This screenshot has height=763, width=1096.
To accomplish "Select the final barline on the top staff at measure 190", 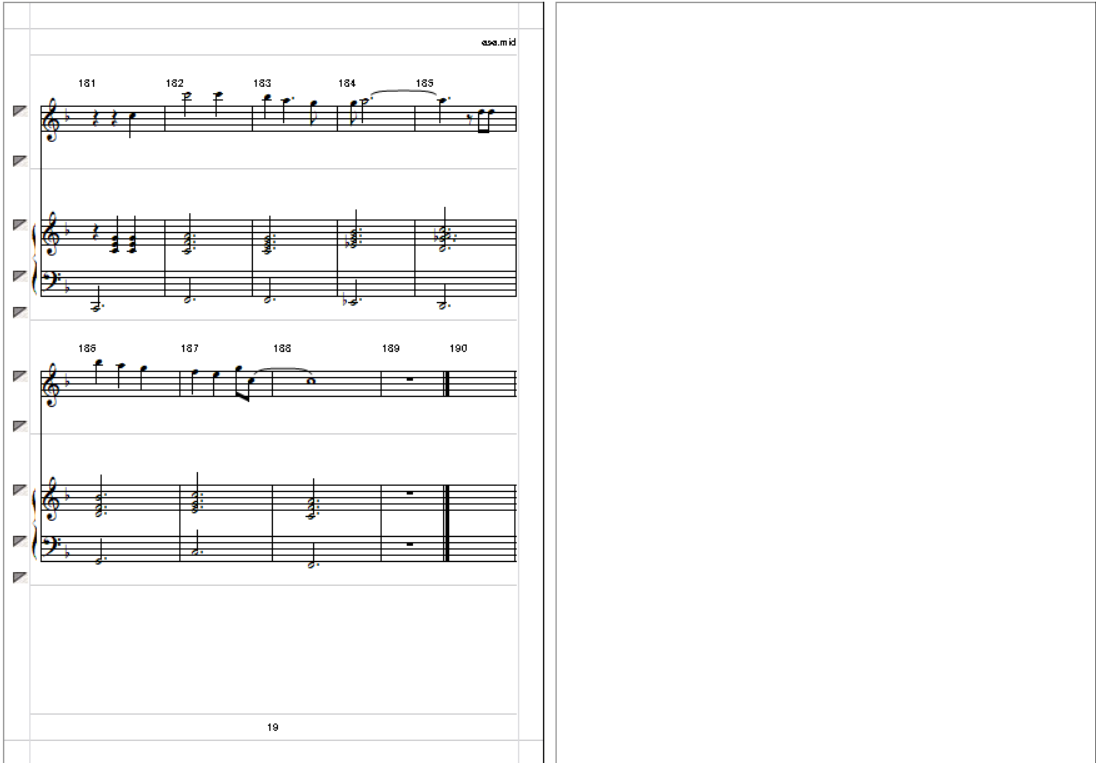I will point(447,384).
